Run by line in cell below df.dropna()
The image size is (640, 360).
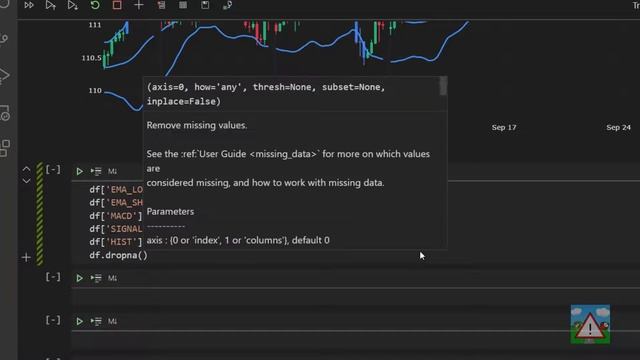[96, 278]
